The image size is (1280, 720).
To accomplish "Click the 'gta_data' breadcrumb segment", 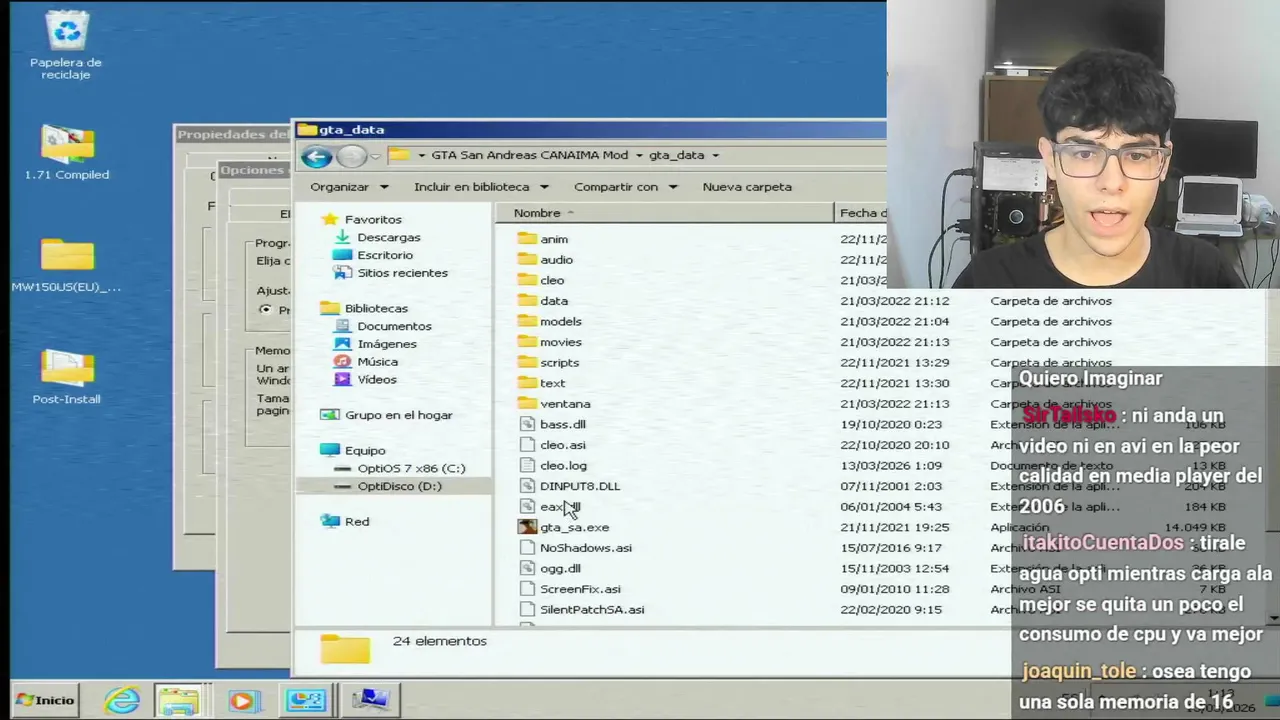I will (677, 155).
